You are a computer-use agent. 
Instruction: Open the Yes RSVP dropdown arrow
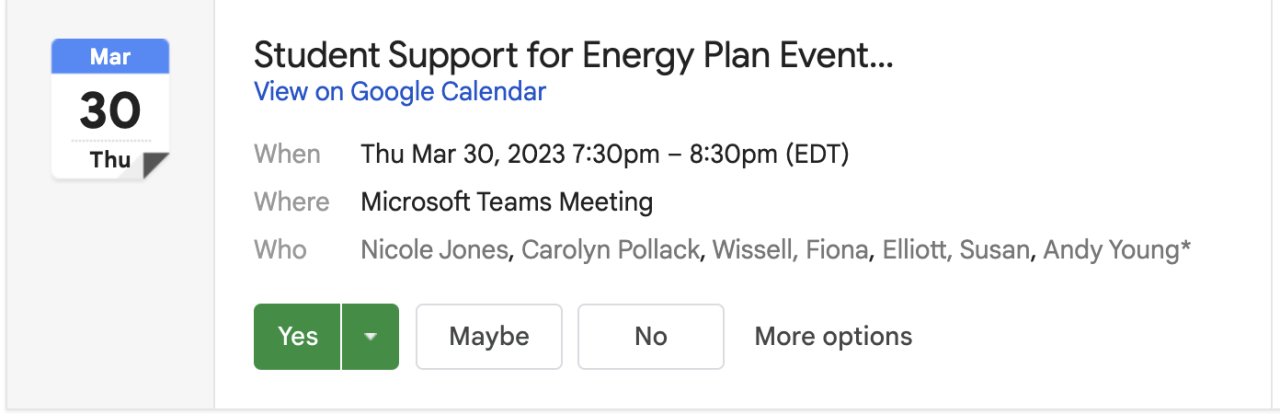coord(371,337)
